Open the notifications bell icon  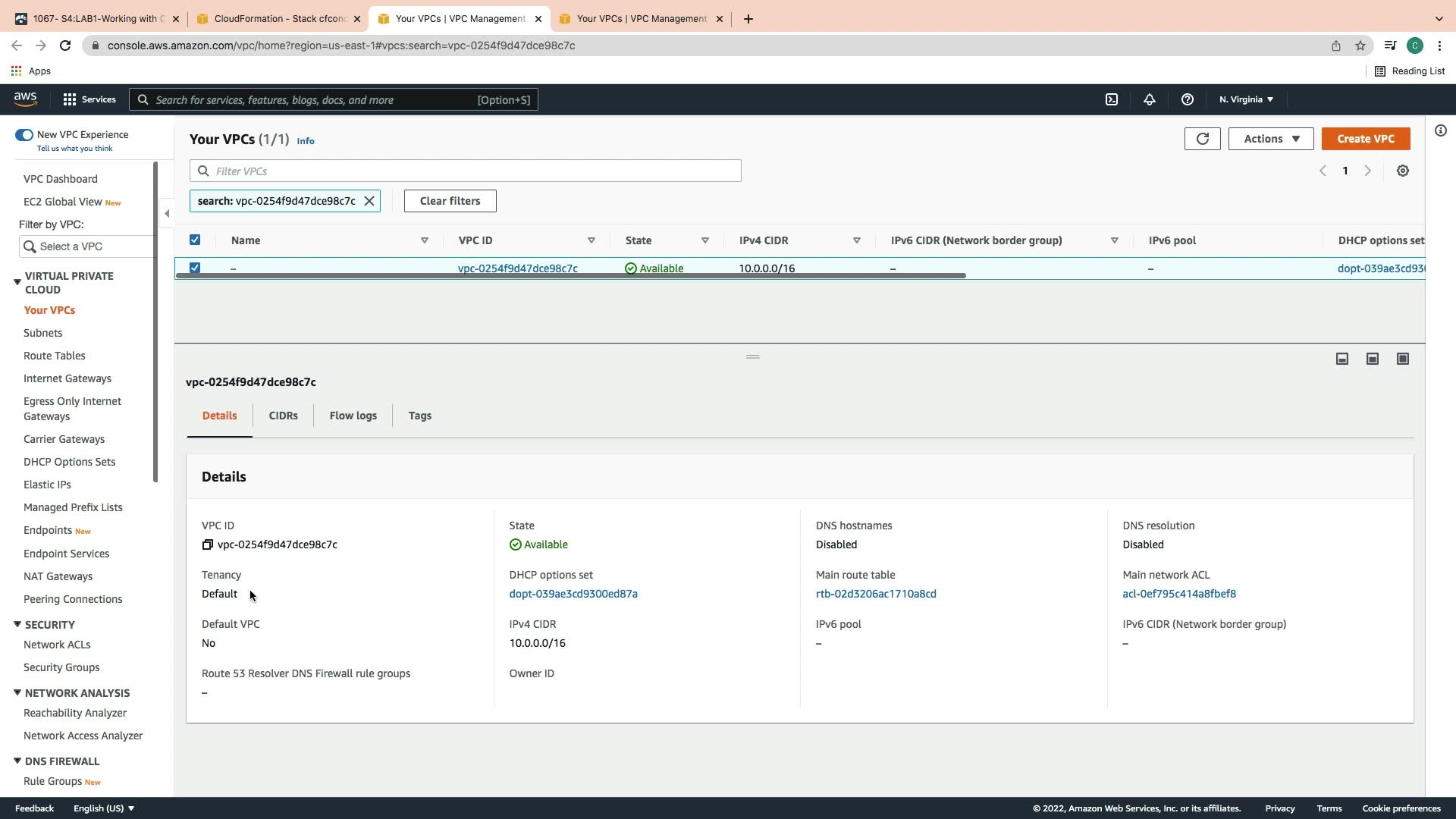(1150, 99)
